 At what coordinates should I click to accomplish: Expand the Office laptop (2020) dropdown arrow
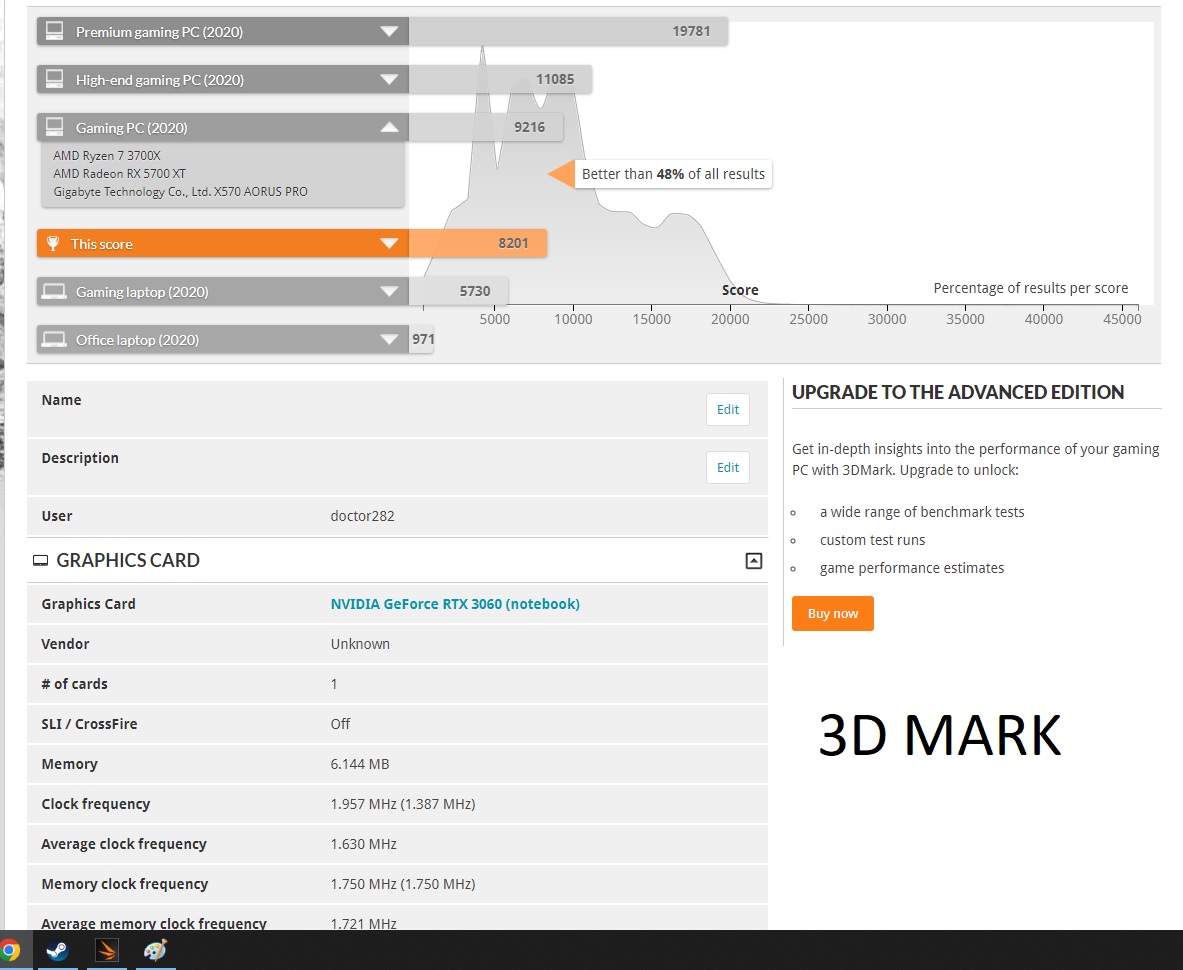pyautogui.click(x=389, y=339)
